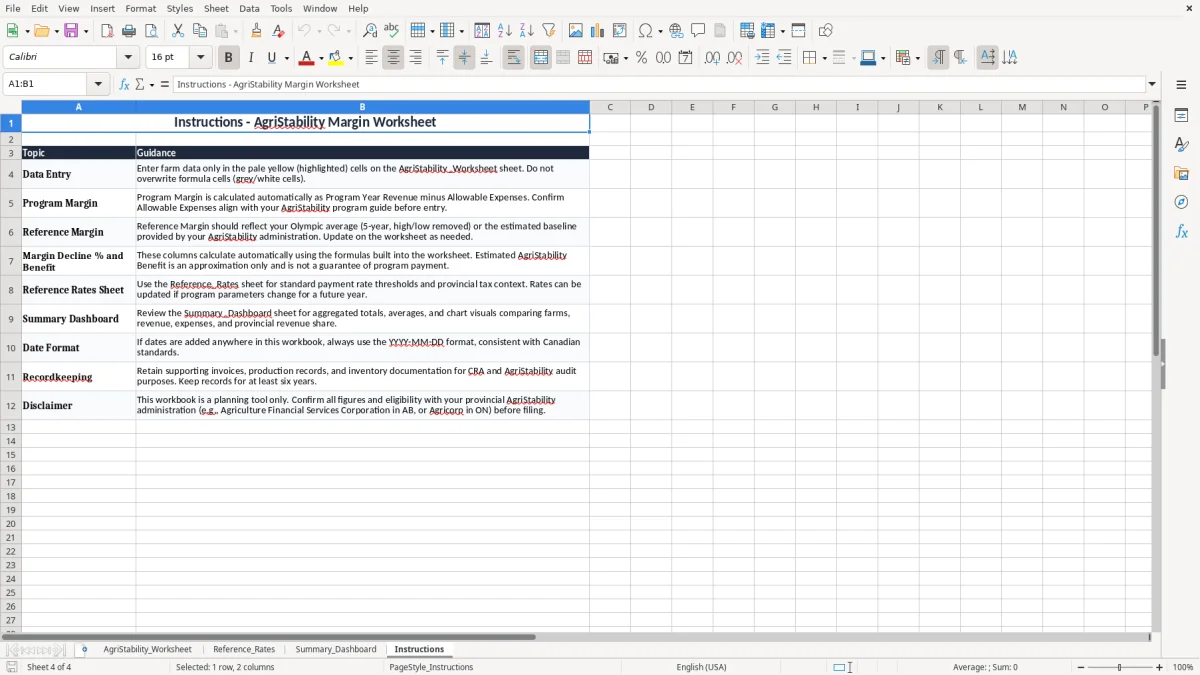The width and height of the screenshot is (1200, 675).
Task: Clear direct formatting
Action: (279, 31)
